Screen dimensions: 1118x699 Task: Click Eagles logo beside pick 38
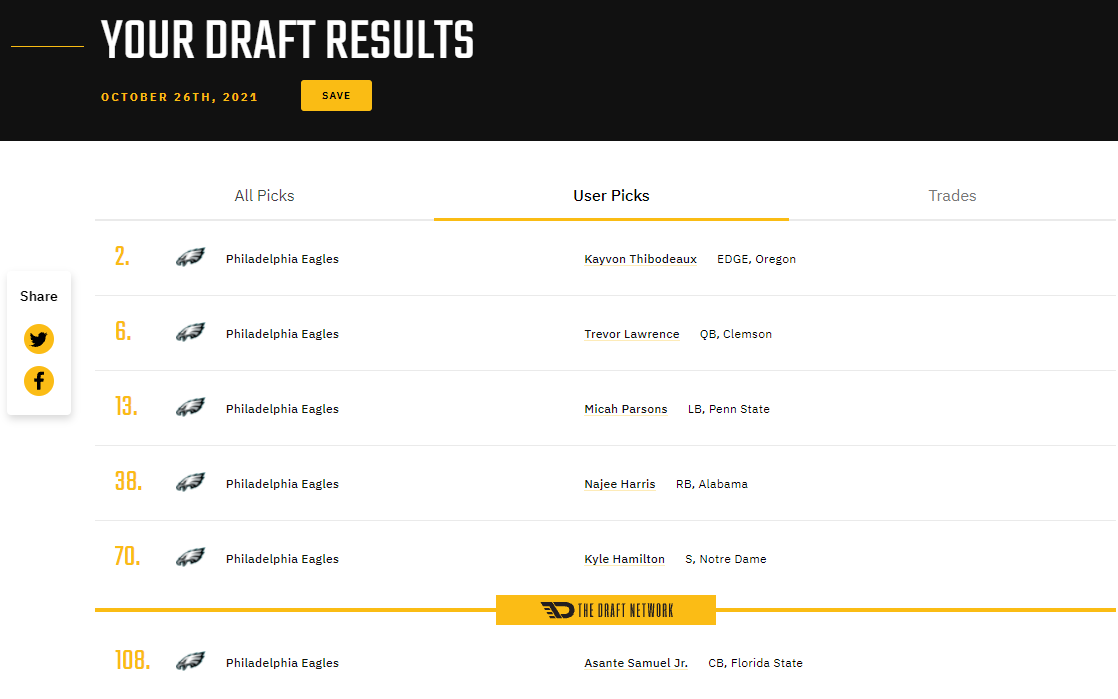point(190,483)
